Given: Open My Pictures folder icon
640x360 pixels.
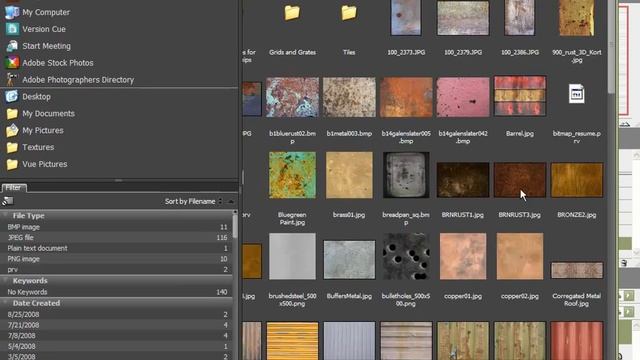Looking at the screenshot, I should (12, 130).
